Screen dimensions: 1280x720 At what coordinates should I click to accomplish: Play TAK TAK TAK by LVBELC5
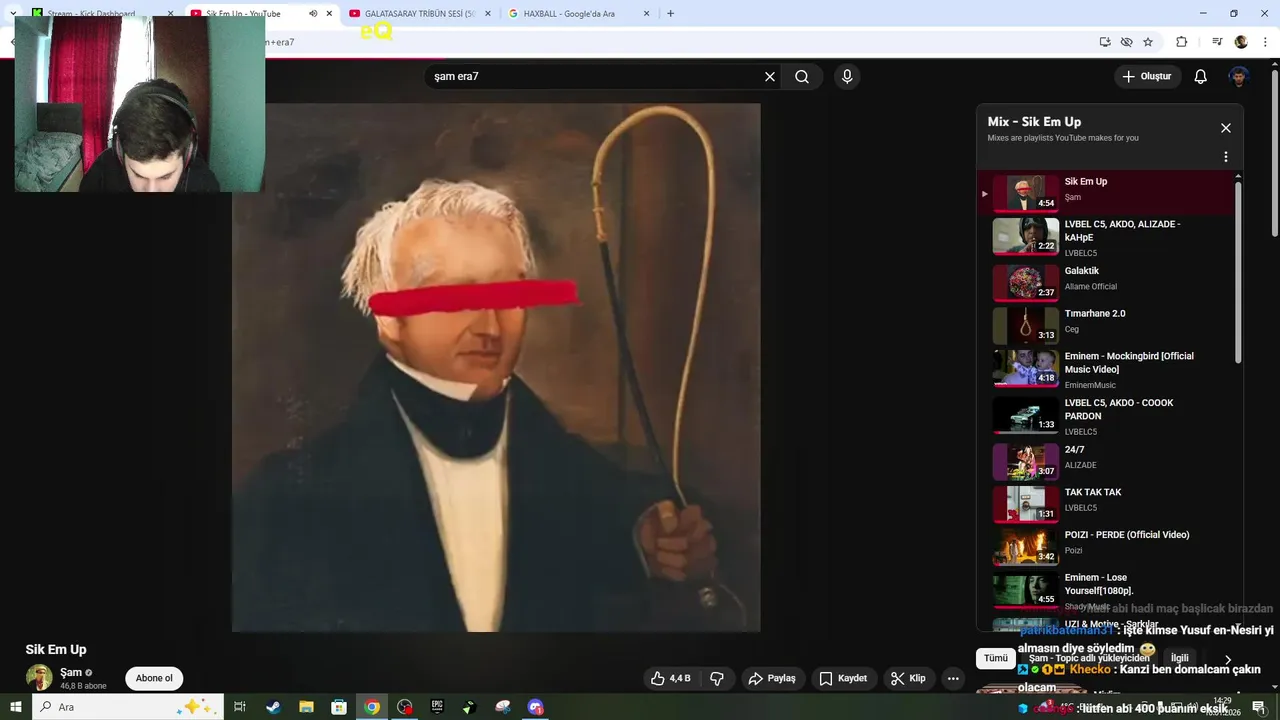[1106, 504]
